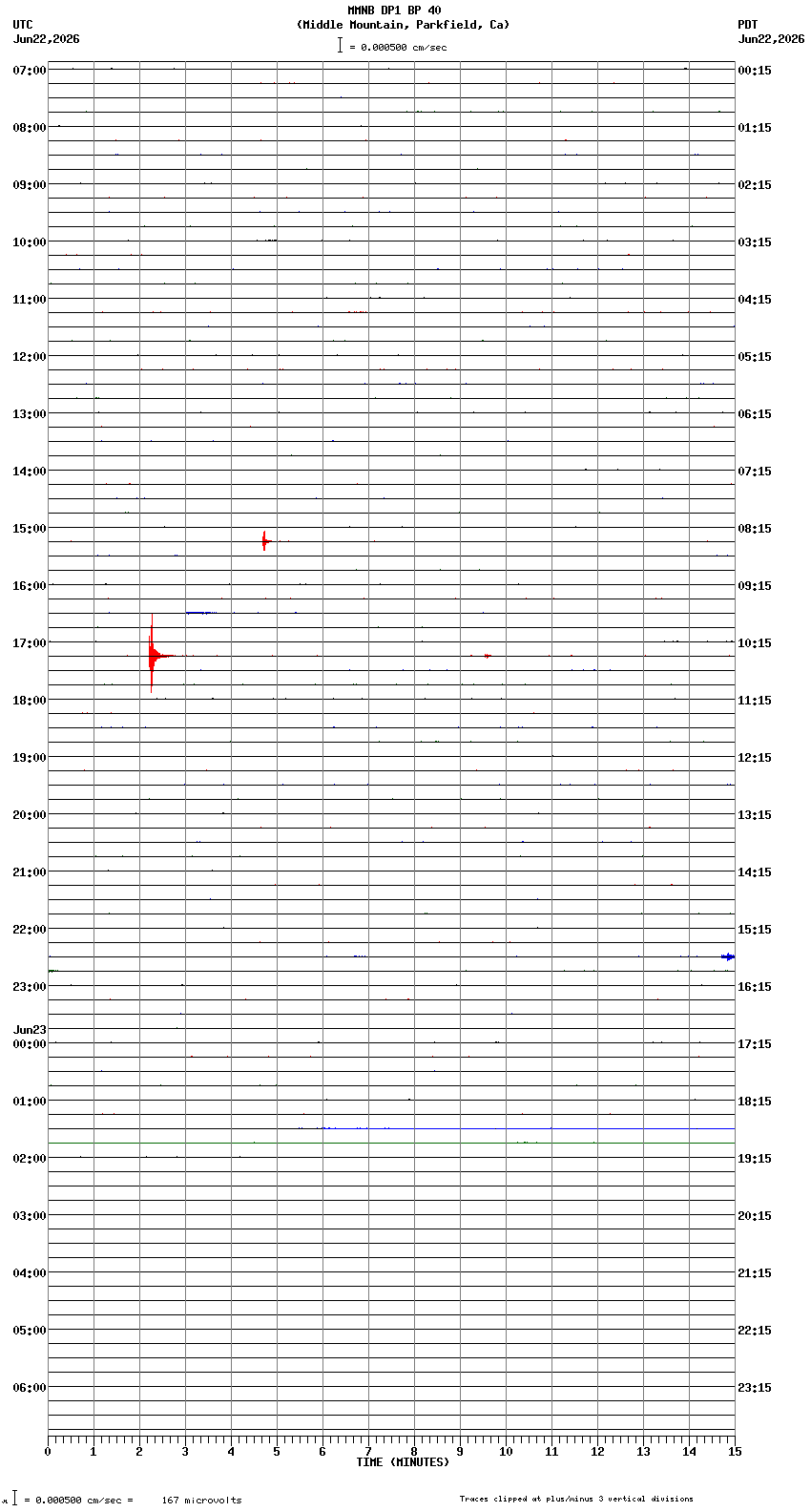Click the small red seismic event near 15:00
Image resolution: width=811 pixels, height=1512 pixels.
(x=265, y=541)
